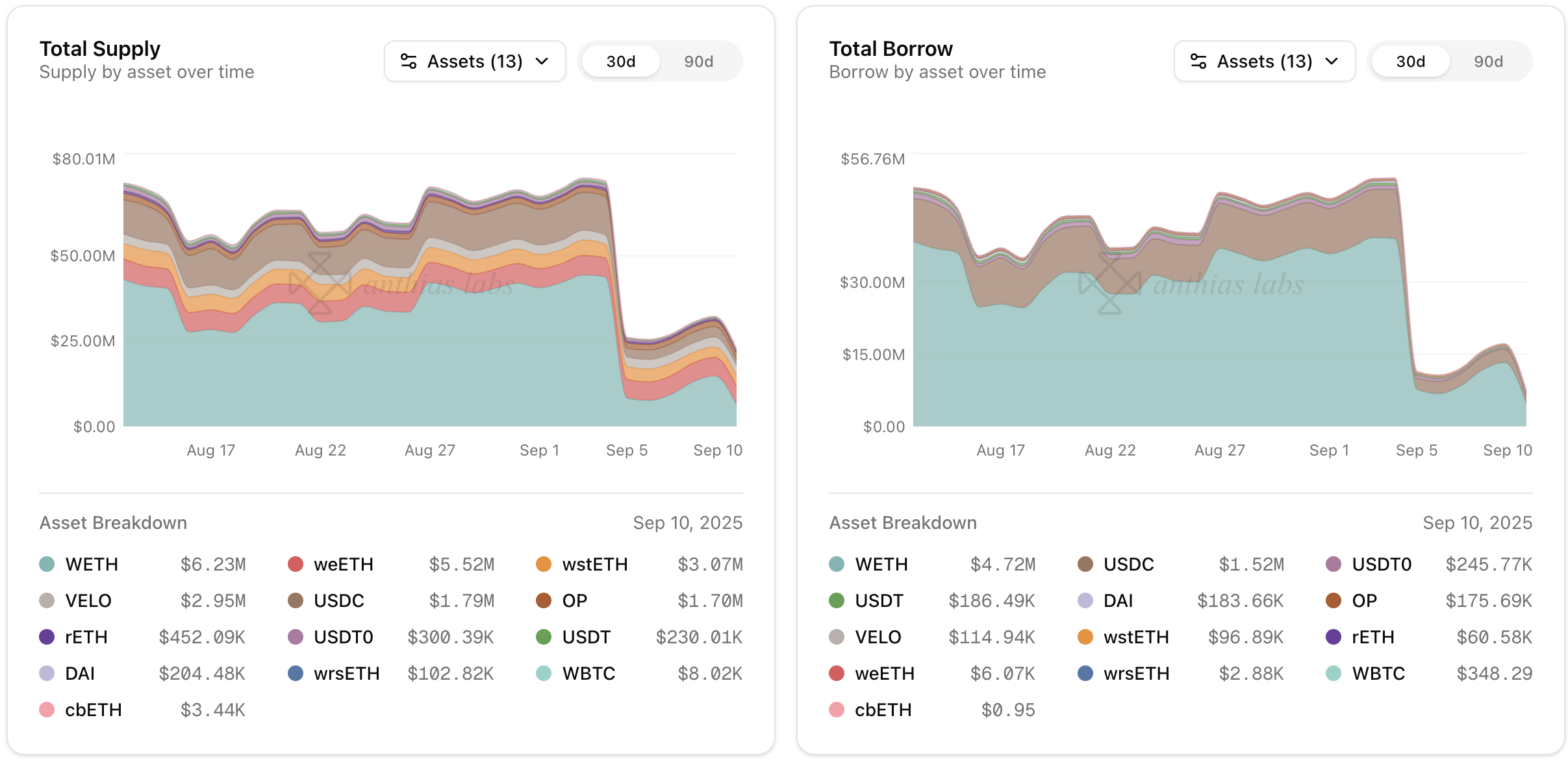Image resolution: width=1568 pixels, height=759 pixels.
Task: Open Assets (13) dropdown in Total Borrow
Action: 1264,61
